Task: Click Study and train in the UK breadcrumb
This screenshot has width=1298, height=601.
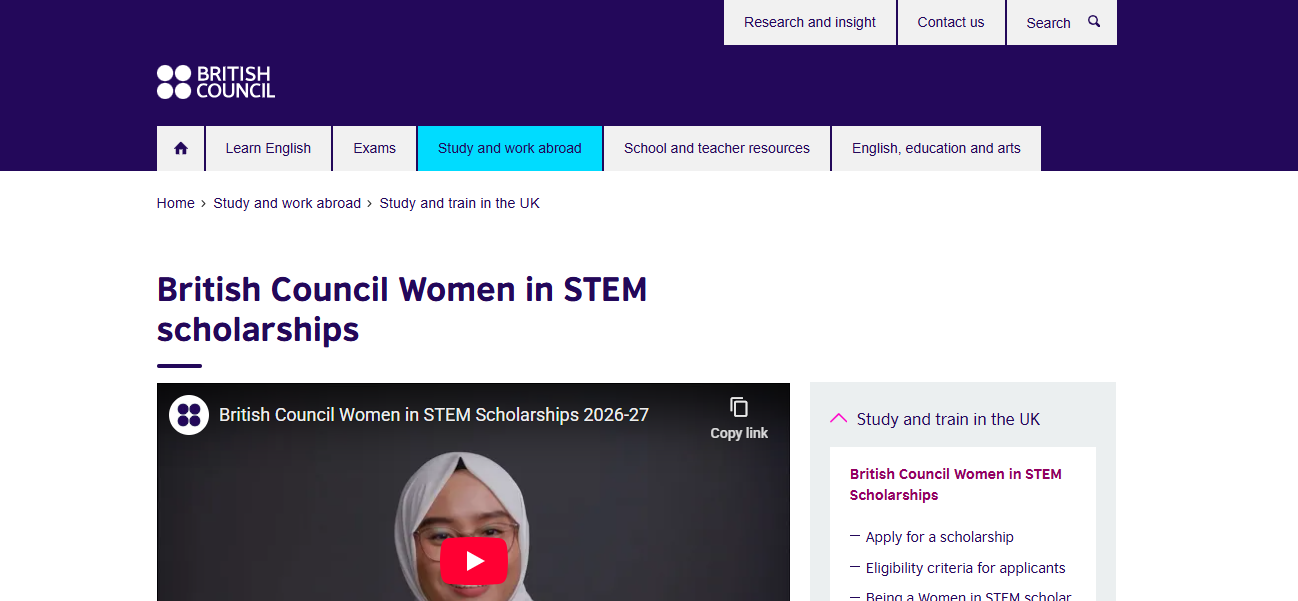Action: [460, 203]
